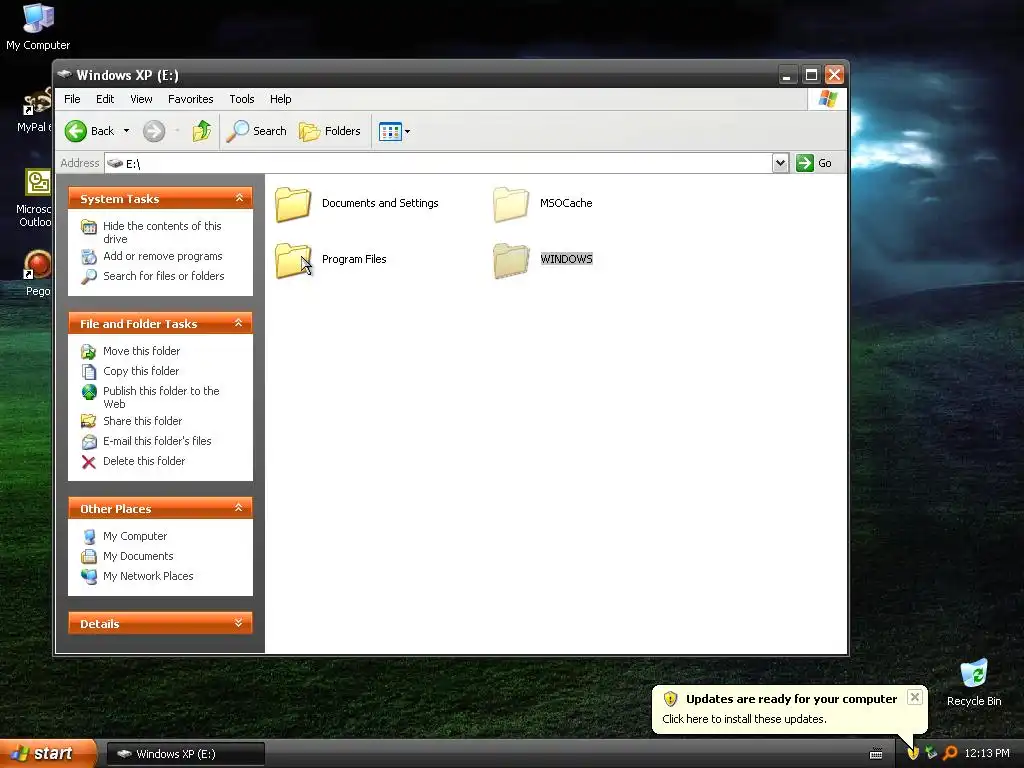Open My Documents in Other Places
The height and width of the screenshot is (768, 1024).
[138, 556]
